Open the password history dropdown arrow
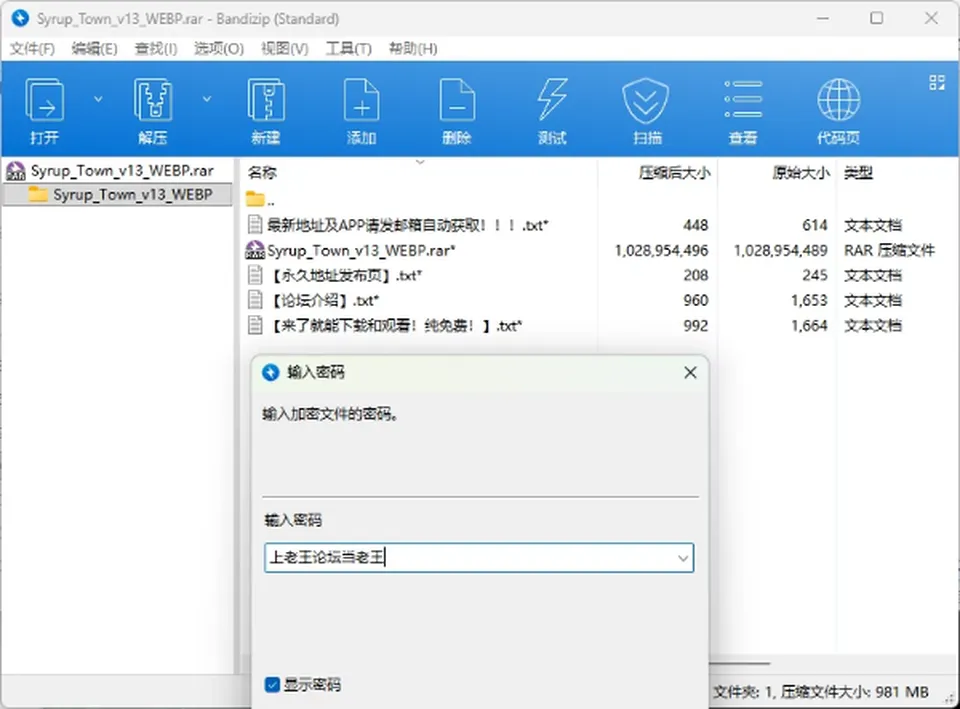Image resolution: width=960 pixels, height=709 pixels. click(683, 558)
